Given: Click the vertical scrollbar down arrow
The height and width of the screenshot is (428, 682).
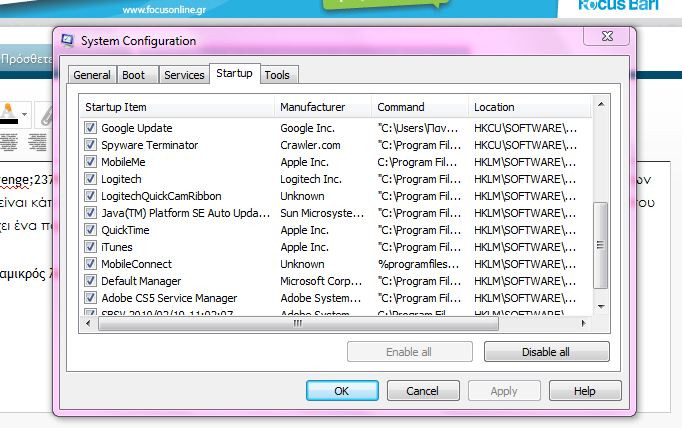Looking at the screenshot, I should pyautogui.click(x=601, y=307).
